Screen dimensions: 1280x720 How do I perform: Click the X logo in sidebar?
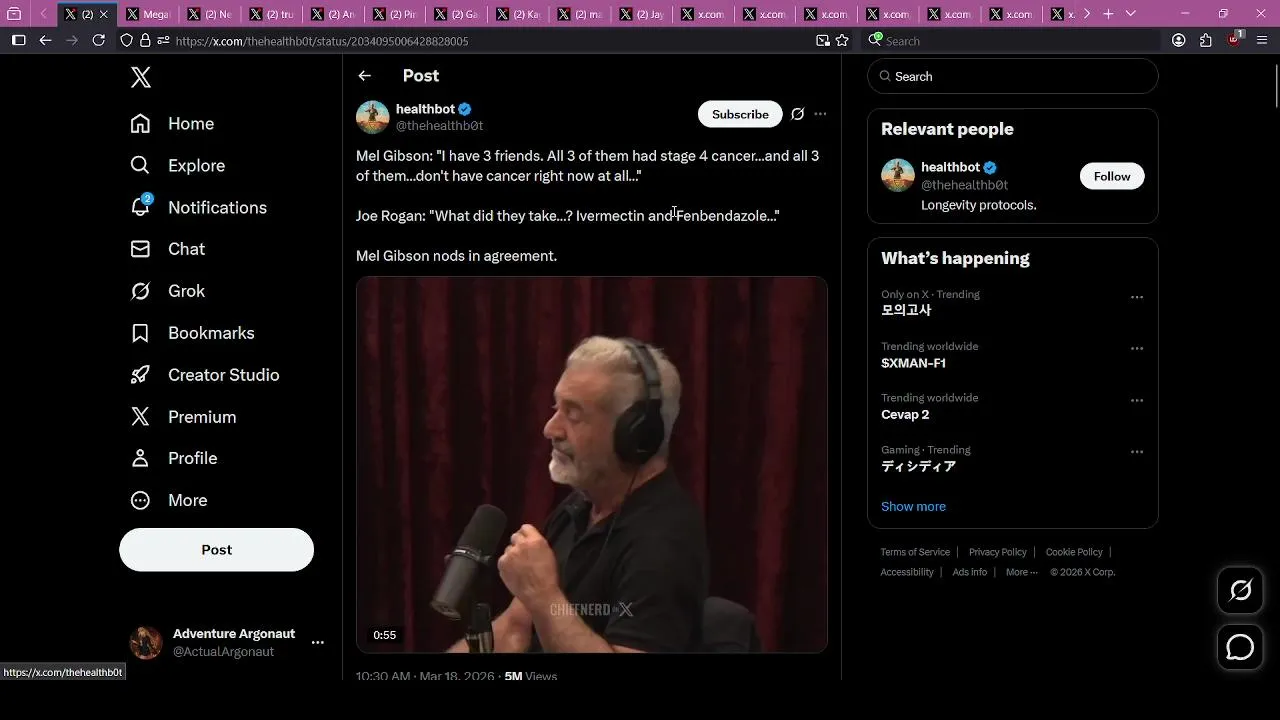tap(141, 77)
